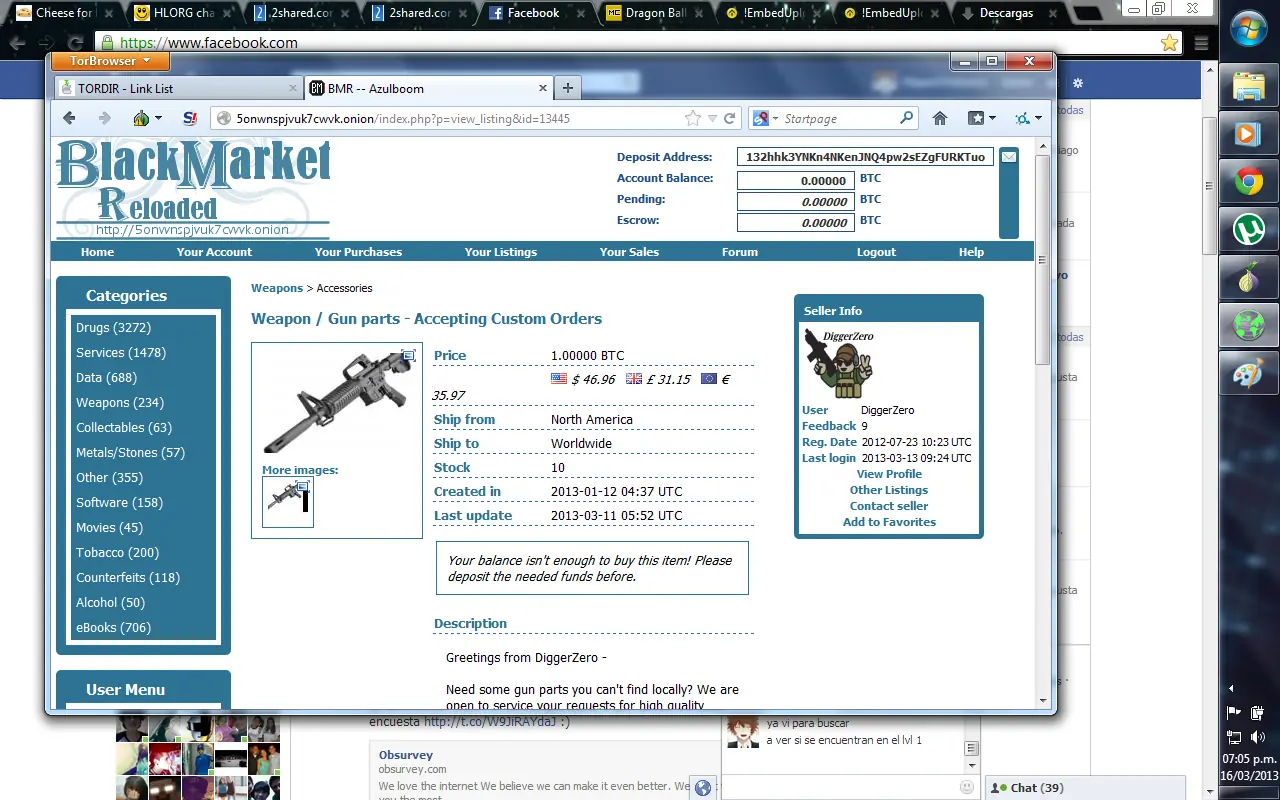Click Contact seller link
Image resolution: width=1280 pixels, height=800 pixels.
tap(889, 506)
